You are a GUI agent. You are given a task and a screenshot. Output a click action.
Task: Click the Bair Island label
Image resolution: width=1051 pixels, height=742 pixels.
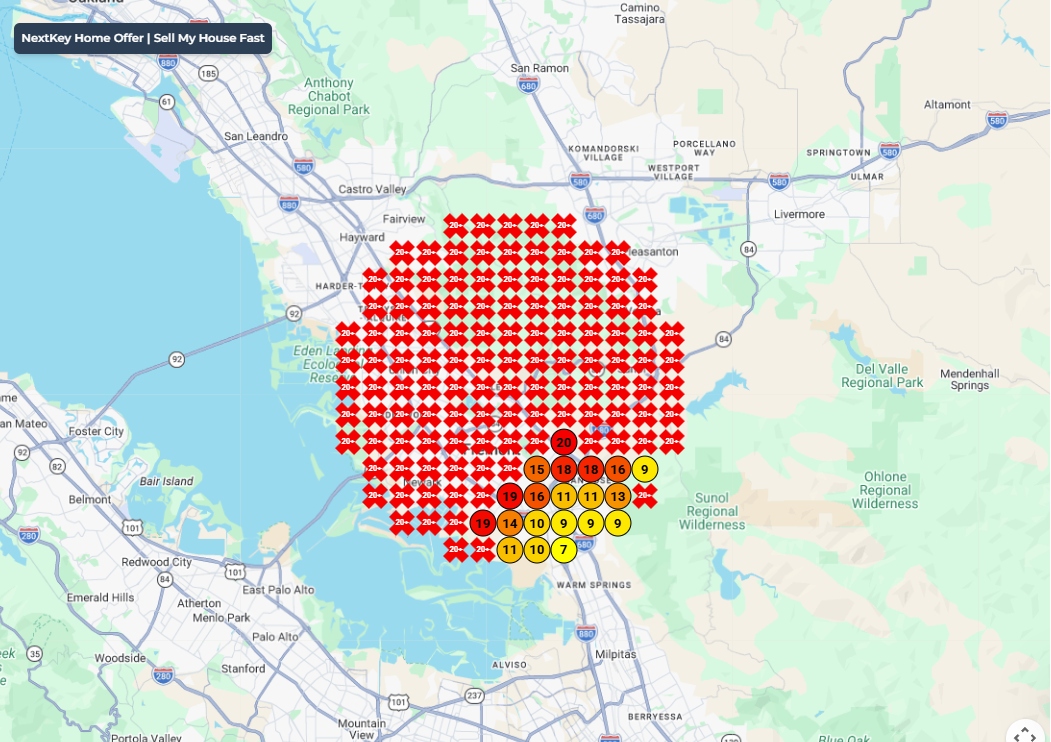point(166,481)
